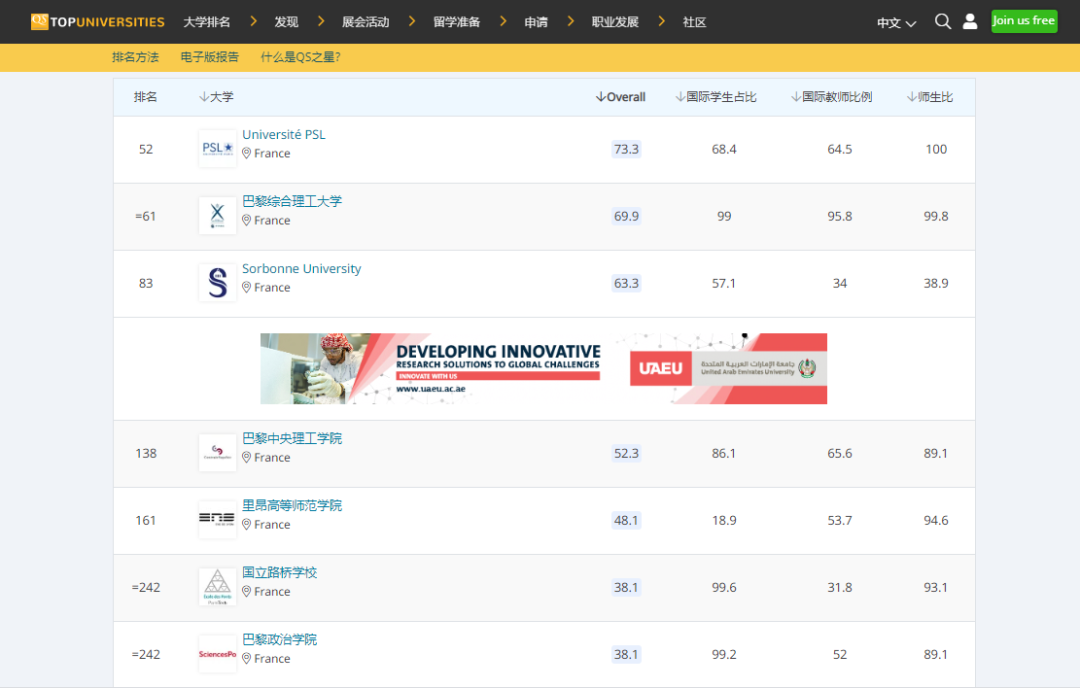The width and height of the screenshot is (1080, 688).
Task: Expand the 职业发展 navigation chevron
Action: [661, 19]
